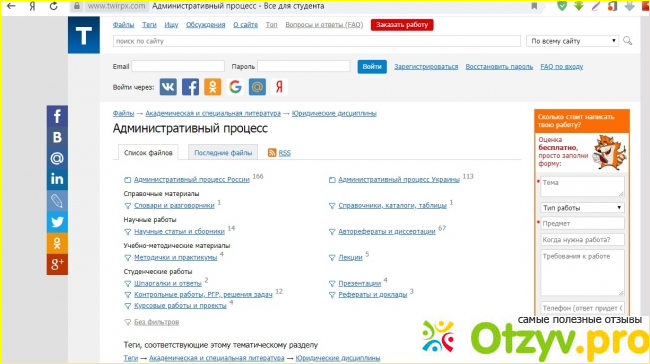Switch to the 'Последние файлы' tab
This screenshot has height=364, width=650.
coord(223,153)
